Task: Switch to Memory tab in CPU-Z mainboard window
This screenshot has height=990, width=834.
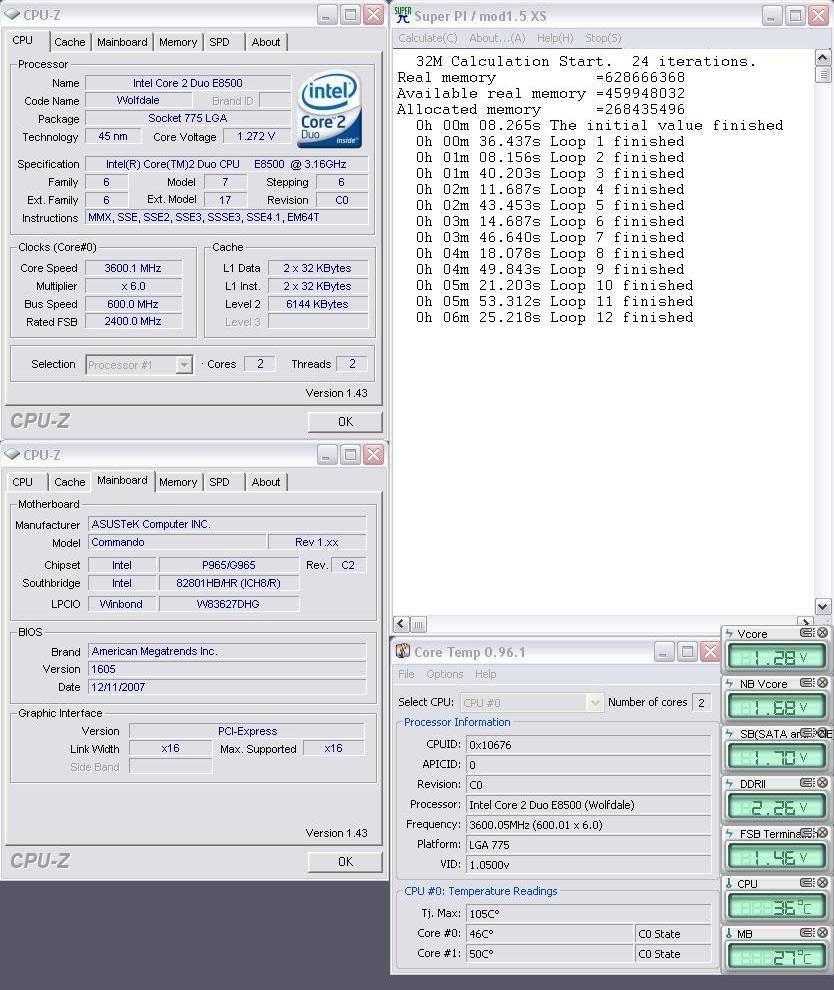Action: [x=178, y=482]
